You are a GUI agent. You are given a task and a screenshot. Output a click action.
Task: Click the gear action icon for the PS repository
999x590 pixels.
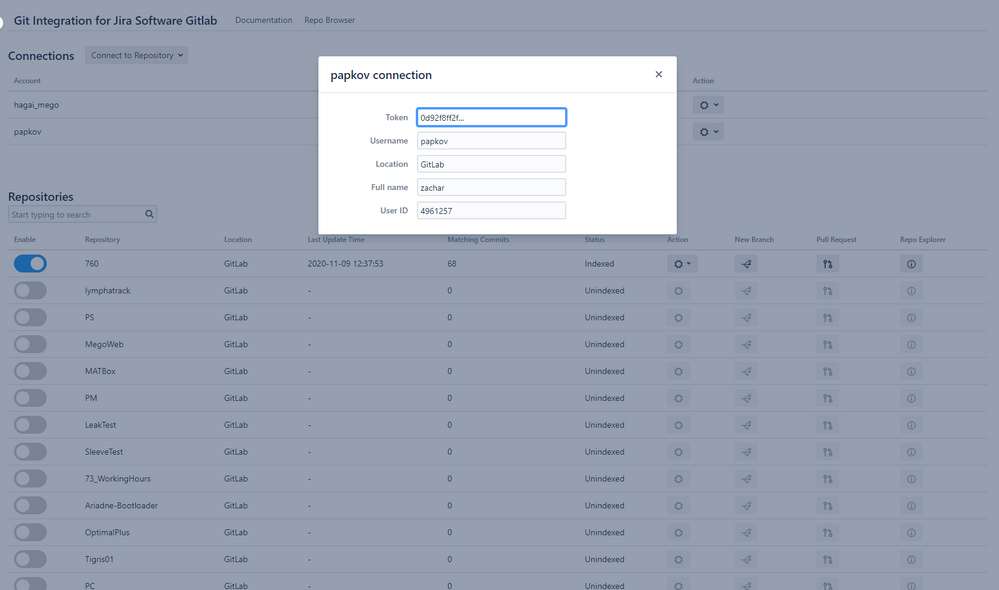[x=679, y=317]
